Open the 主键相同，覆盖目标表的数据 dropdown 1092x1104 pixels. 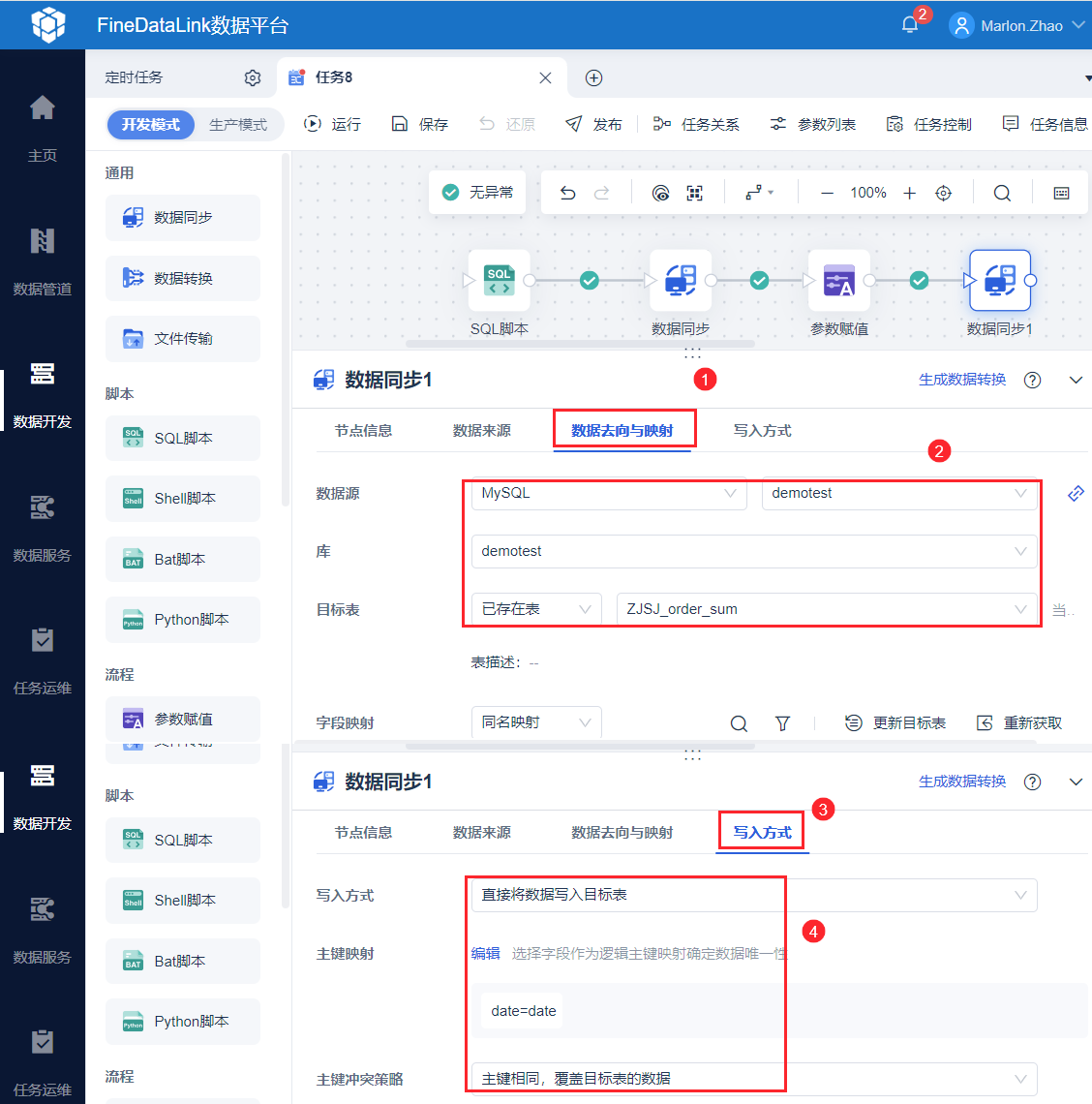[754, 1079]
